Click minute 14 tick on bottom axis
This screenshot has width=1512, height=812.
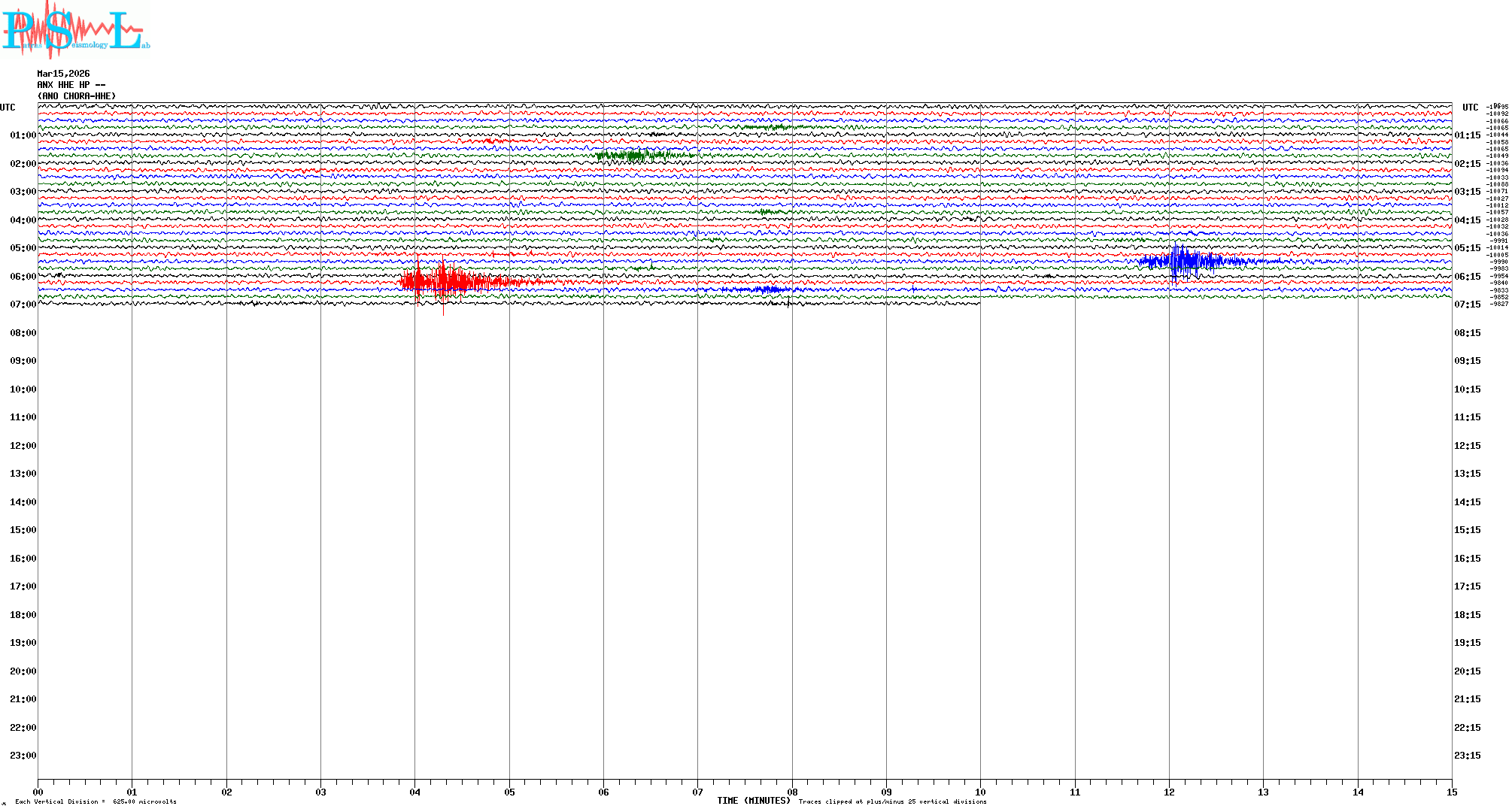pyautogui.click(x=1358, y=792)
